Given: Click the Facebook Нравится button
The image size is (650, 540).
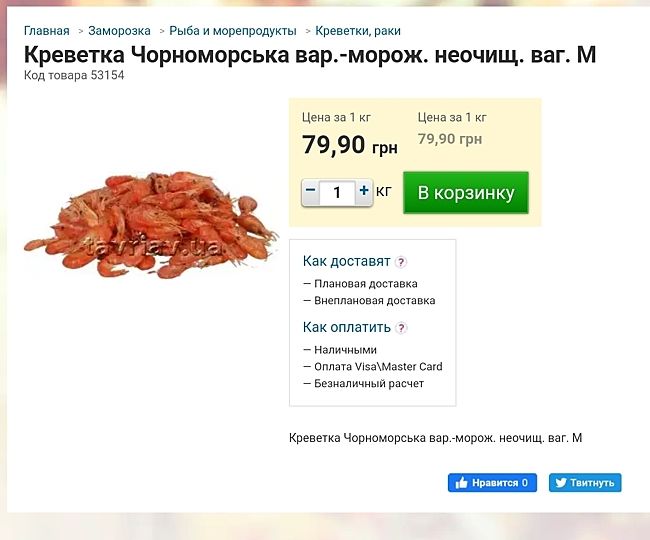Looking at the screenshot, I should click(492, 482).
